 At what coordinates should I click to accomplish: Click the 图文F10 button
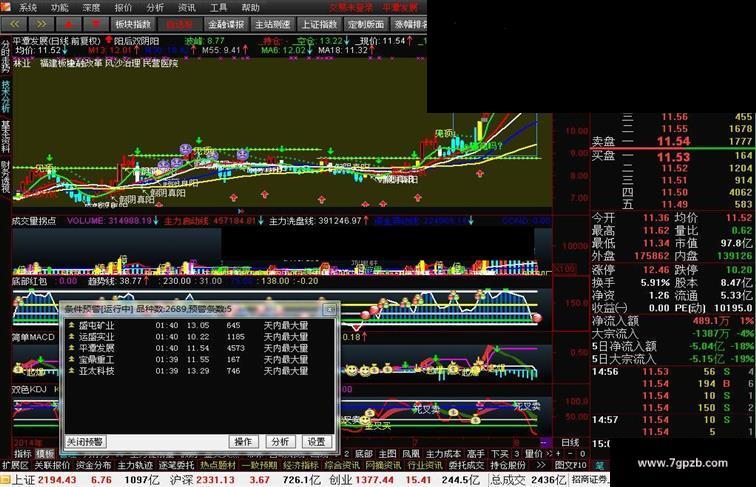[570, 465]
